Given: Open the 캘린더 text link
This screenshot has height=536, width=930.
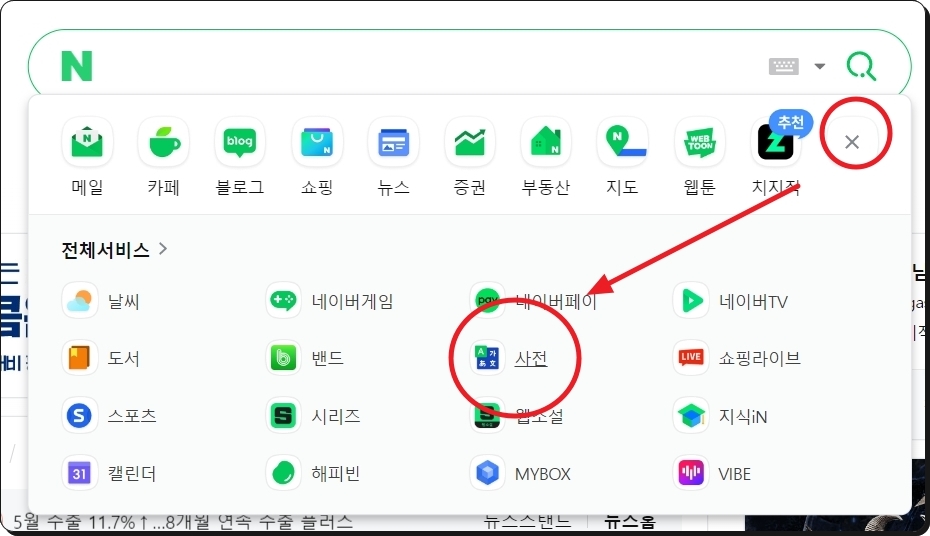Looking at the screenshot, I should tap(132, 474).
